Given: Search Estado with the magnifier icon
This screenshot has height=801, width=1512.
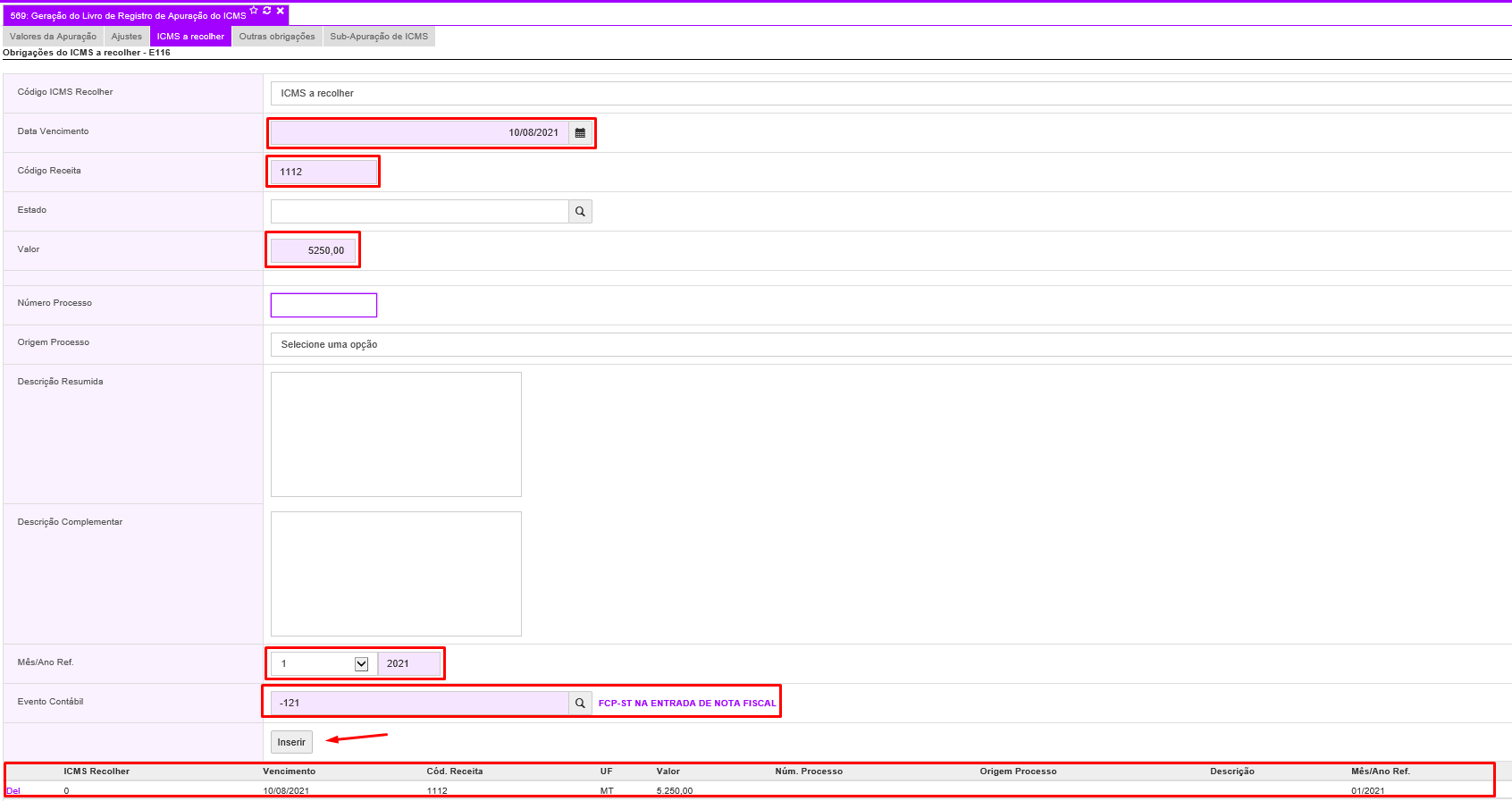Looking at the screenshot, I should [580, 211].
